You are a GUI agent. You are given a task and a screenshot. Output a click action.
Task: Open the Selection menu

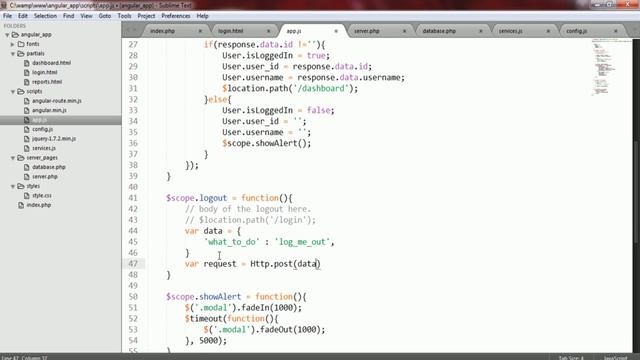tap(45, 16)
